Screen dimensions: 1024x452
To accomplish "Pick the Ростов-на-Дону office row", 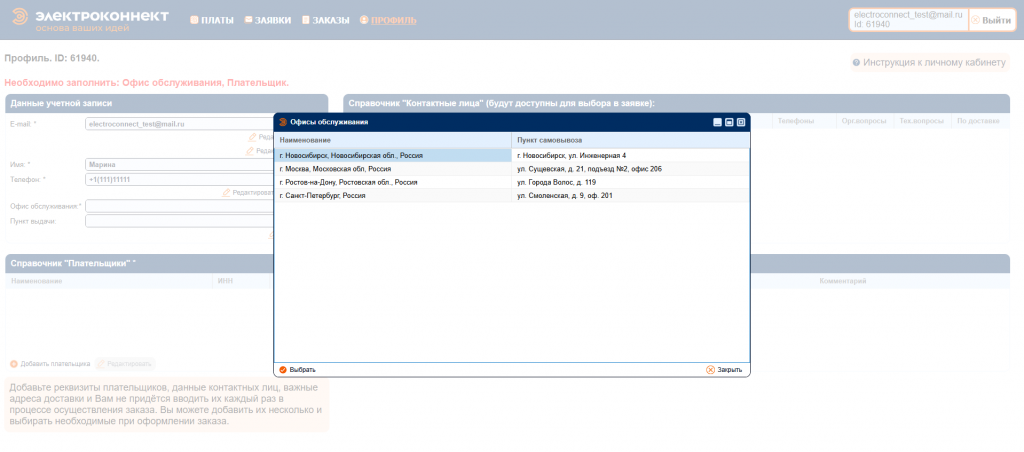I will click(392, 183).
